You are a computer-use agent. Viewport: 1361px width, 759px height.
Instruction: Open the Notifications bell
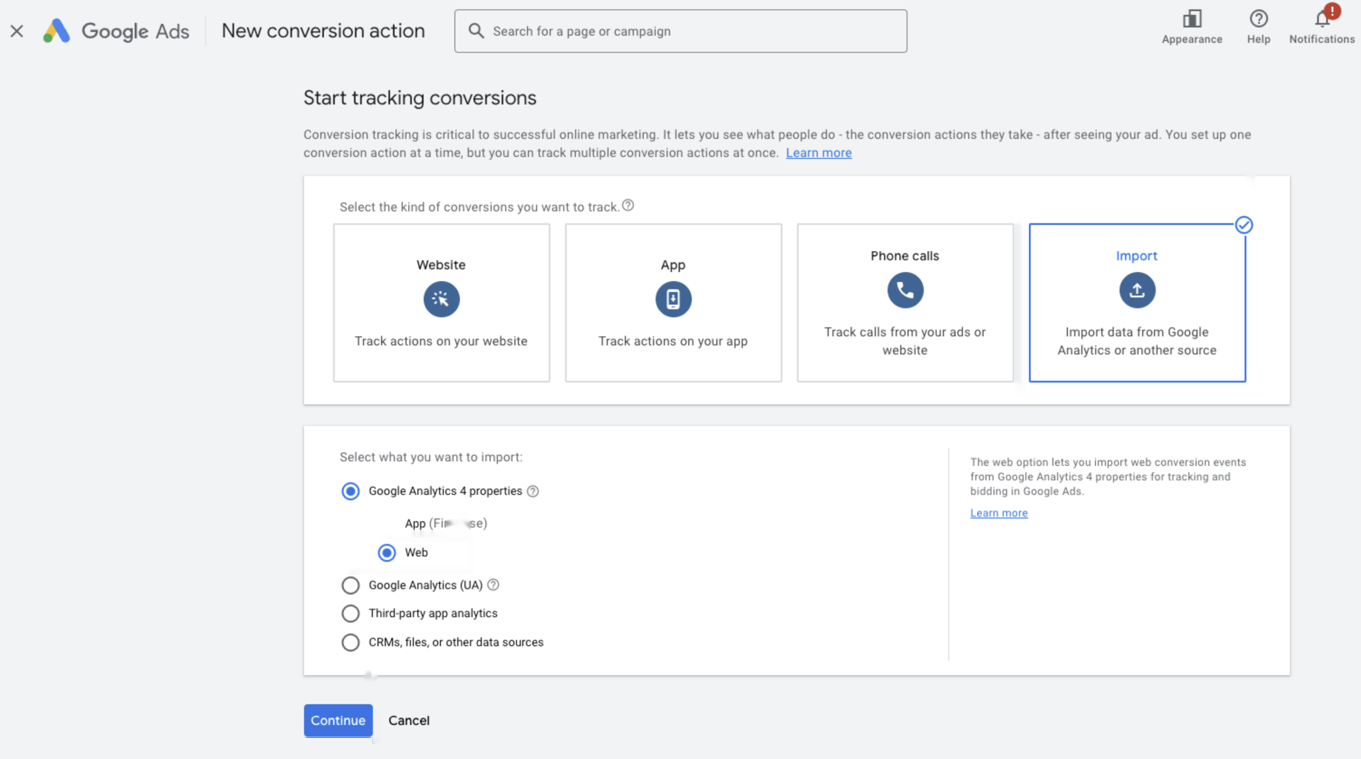tap(1322, 27)
